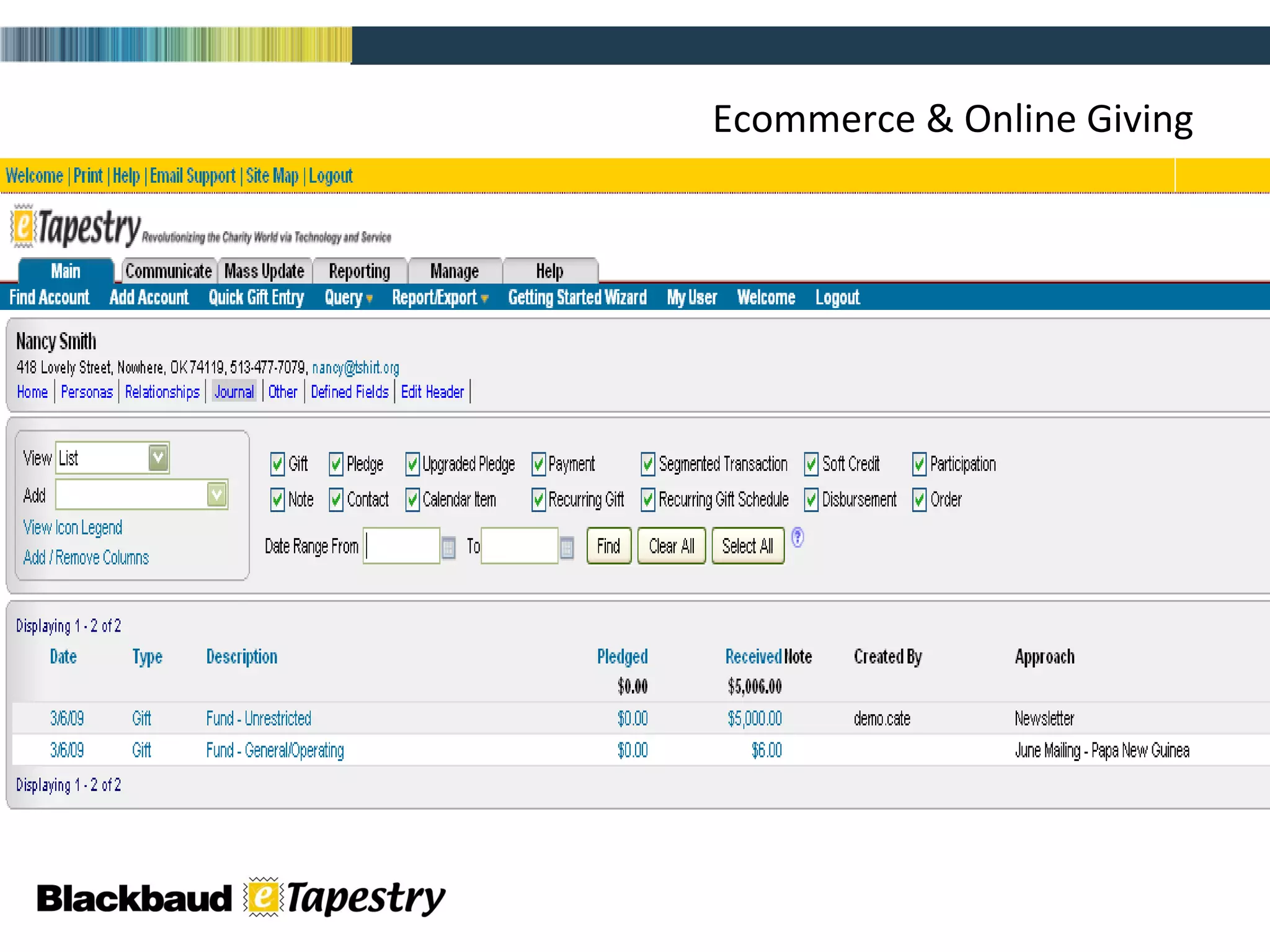Uncheck the Soft Credit checkbox

pos(811,464)
